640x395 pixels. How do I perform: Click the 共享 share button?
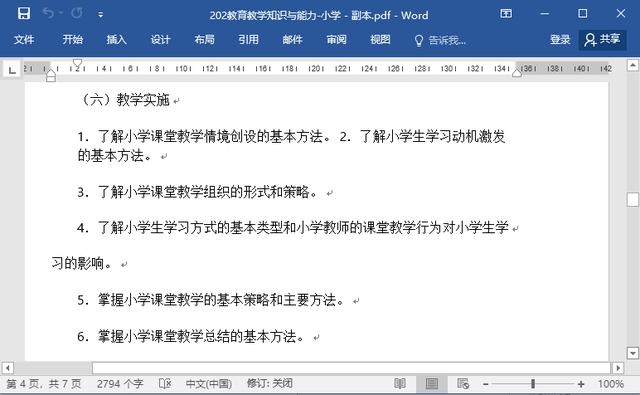(602, 40)
